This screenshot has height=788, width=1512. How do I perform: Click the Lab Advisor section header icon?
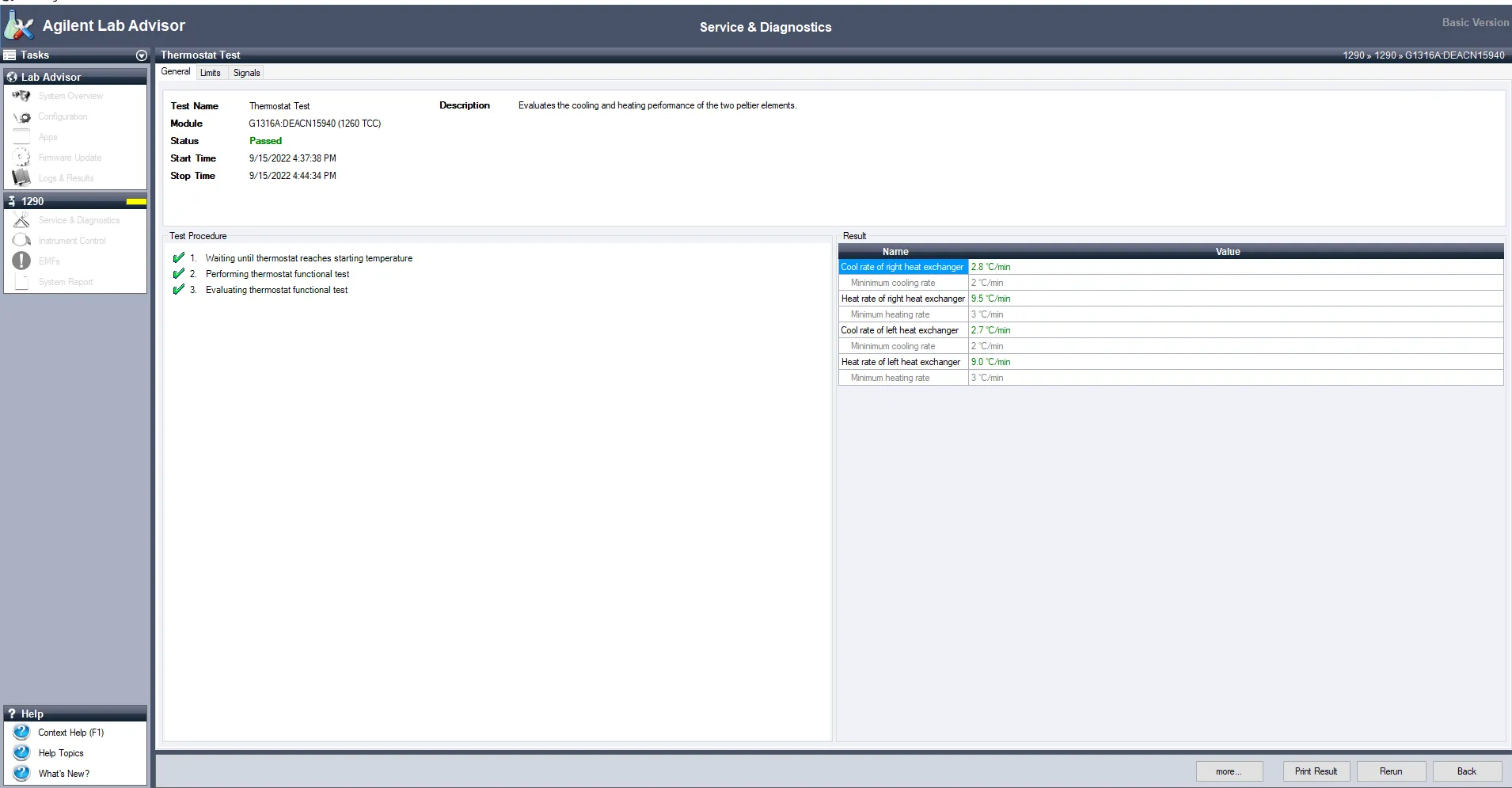point(12,77)
